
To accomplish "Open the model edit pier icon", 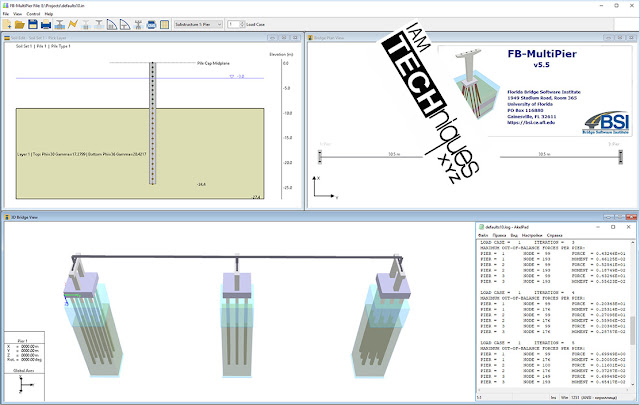I will pos(60,24).
